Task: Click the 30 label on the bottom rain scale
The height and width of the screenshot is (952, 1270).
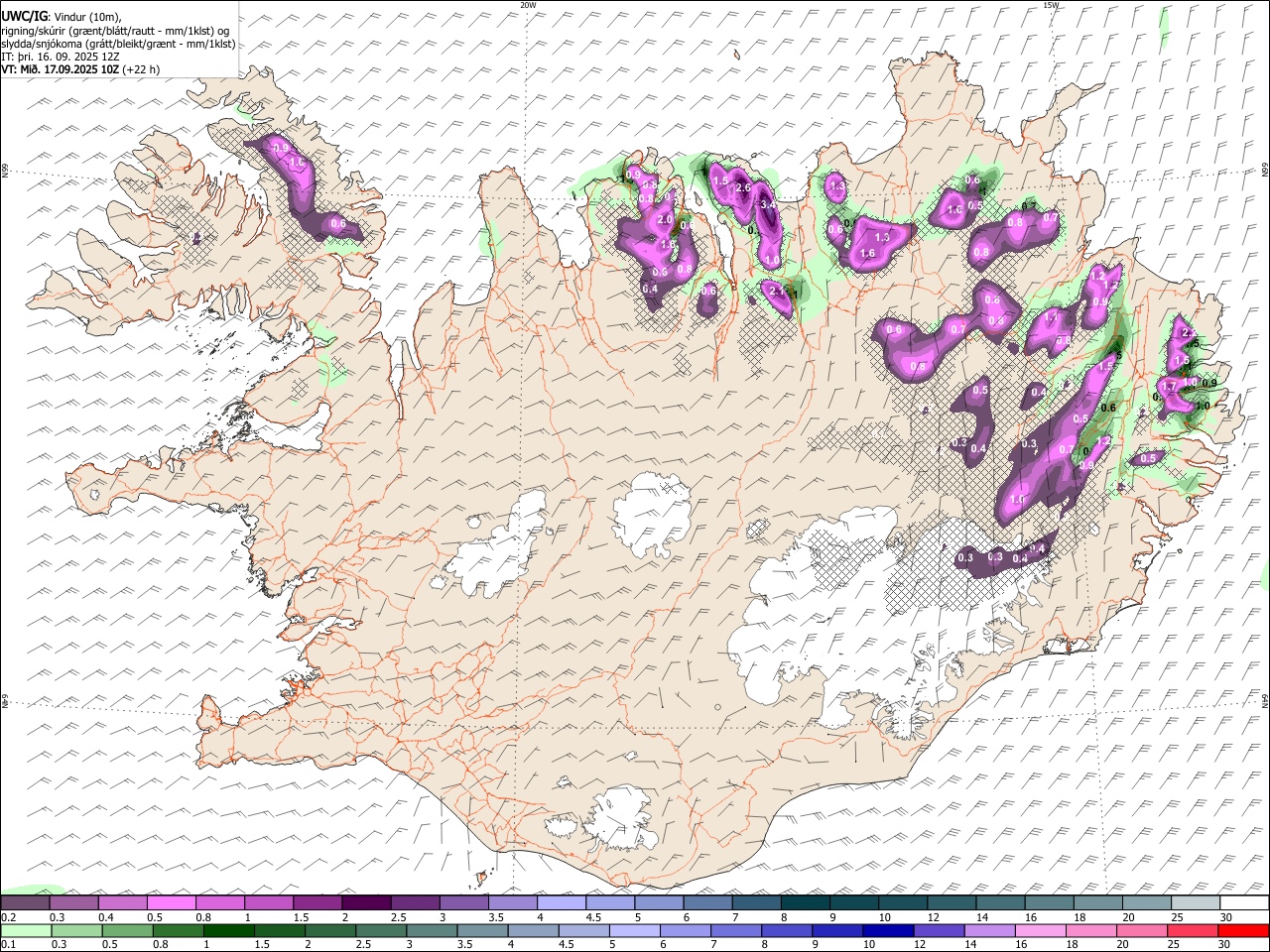Action: coord(1226,944)
